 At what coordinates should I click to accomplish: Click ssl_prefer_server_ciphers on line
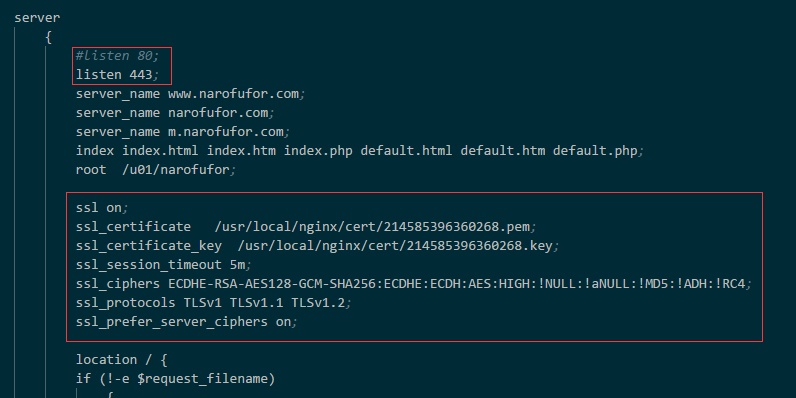[187, 322]
